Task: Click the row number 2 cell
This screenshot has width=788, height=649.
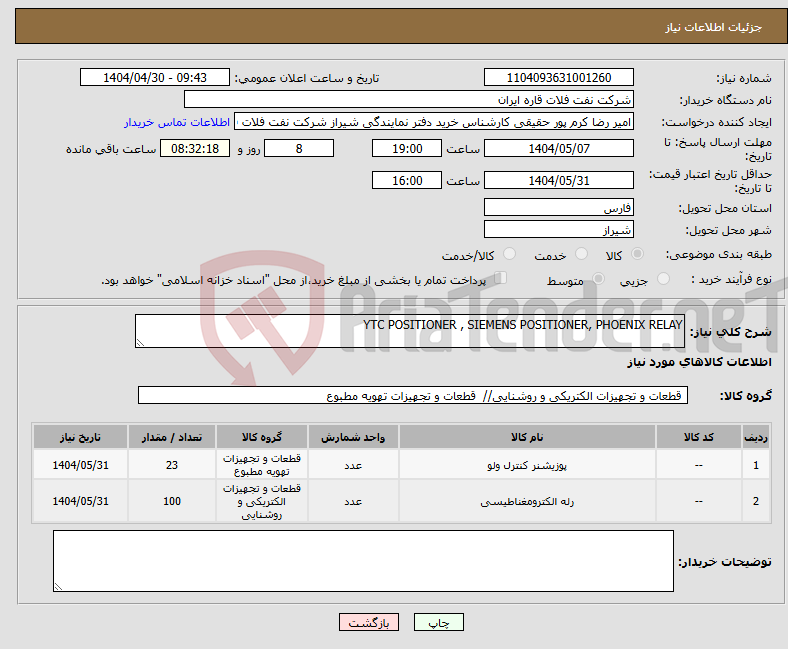Action: [x=756, y=501]
